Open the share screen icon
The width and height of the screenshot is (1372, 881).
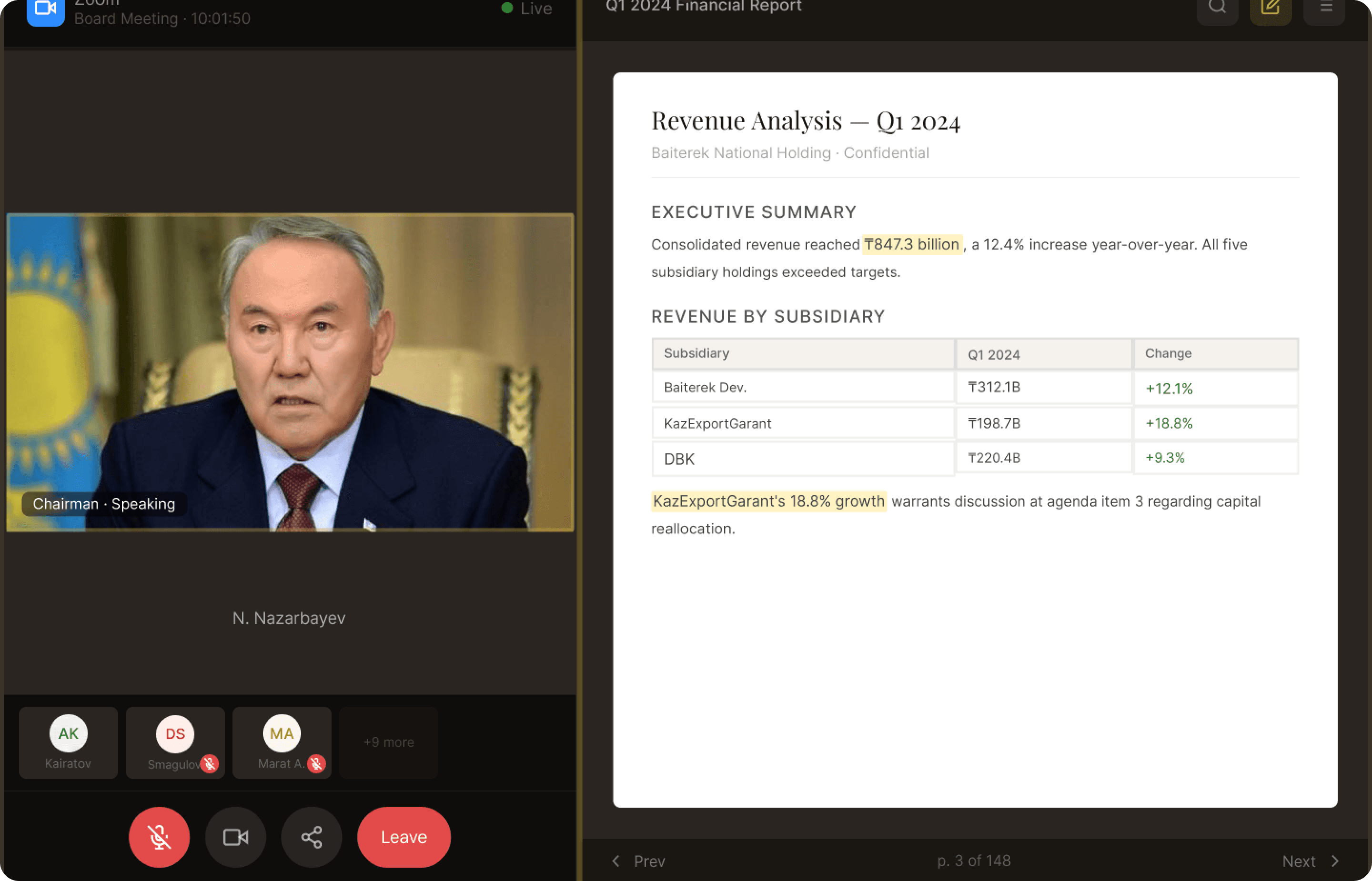tap(312, 837)
